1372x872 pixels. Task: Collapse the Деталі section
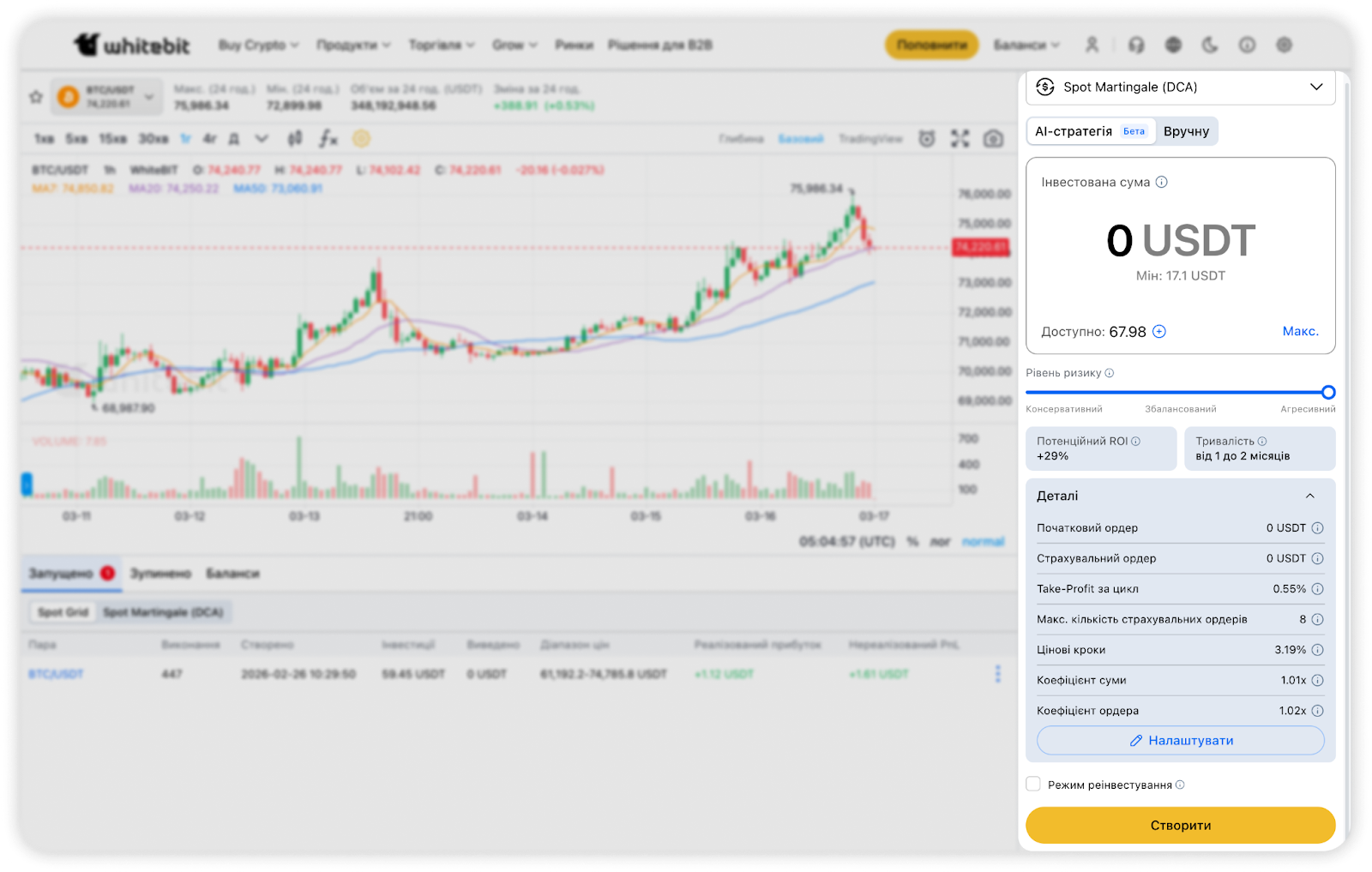(x=1309, y=496)
